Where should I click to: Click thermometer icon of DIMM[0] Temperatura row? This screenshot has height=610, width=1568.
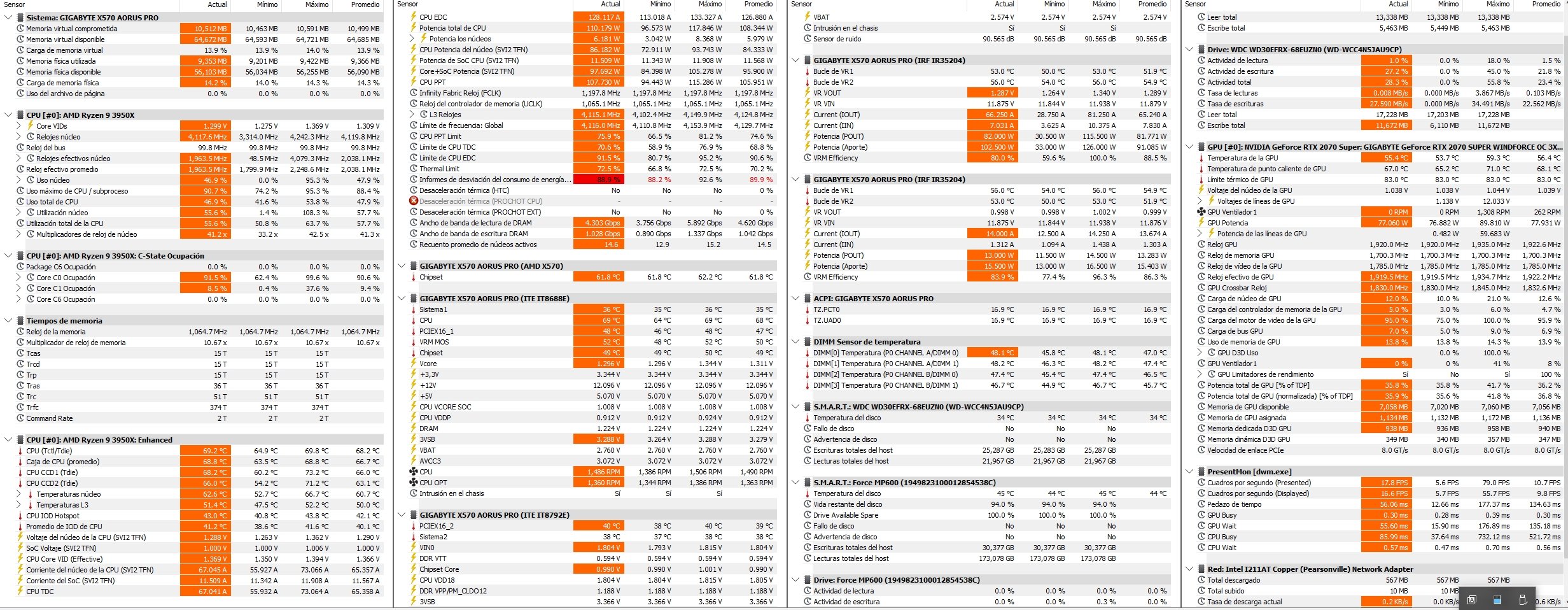(x=808, y=353)
